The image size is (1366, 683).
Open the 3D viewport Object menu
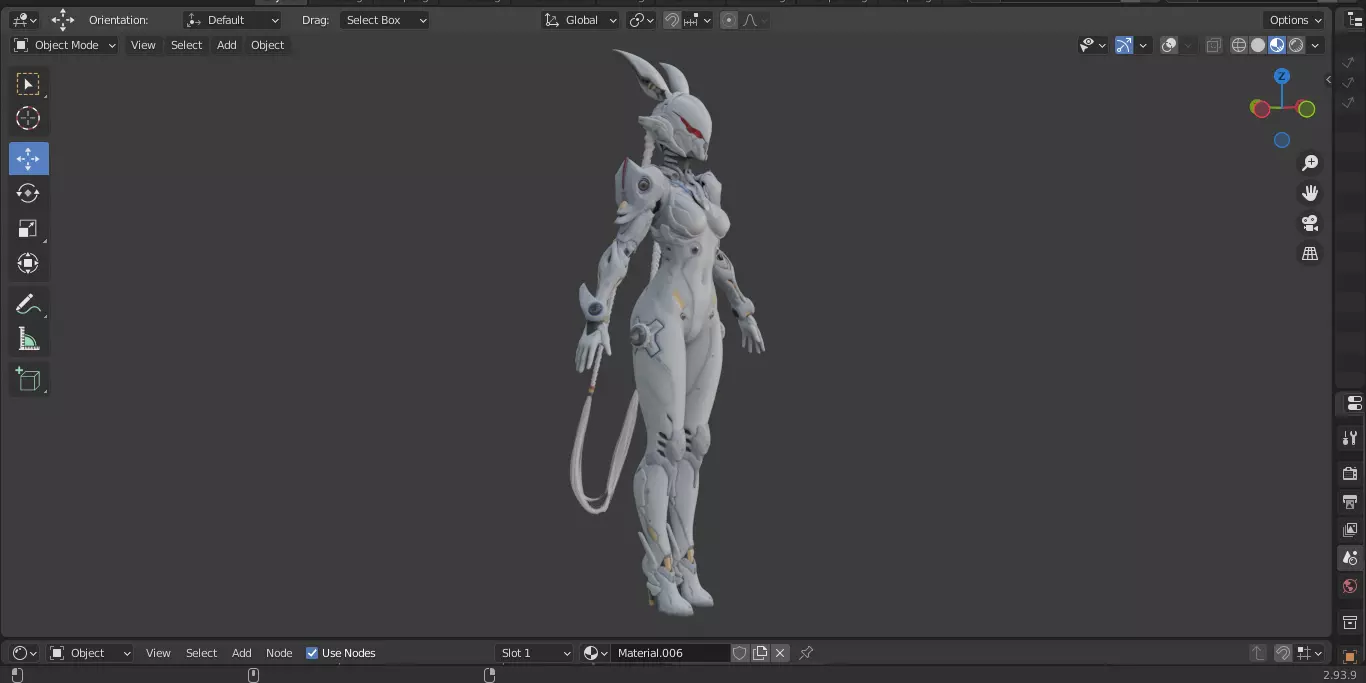tap(267, 45)
